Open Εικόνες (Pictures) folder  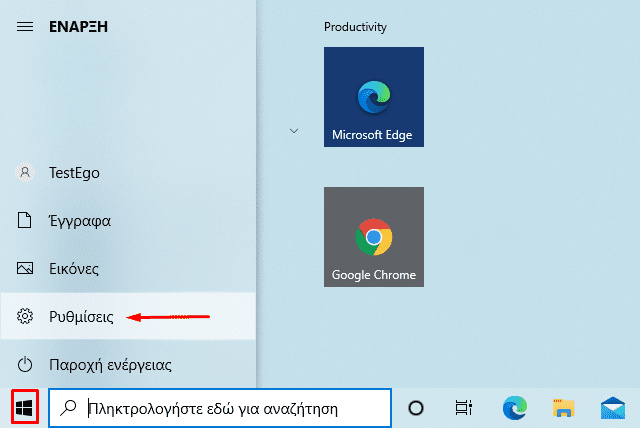coord(128,268)
